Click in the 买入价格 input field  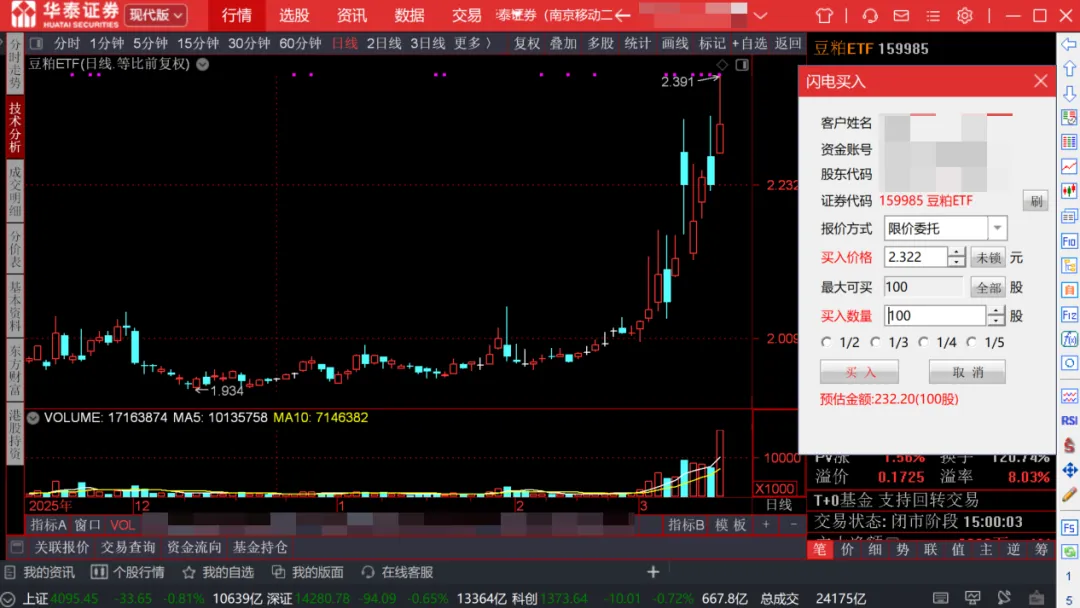coord(916,257)
